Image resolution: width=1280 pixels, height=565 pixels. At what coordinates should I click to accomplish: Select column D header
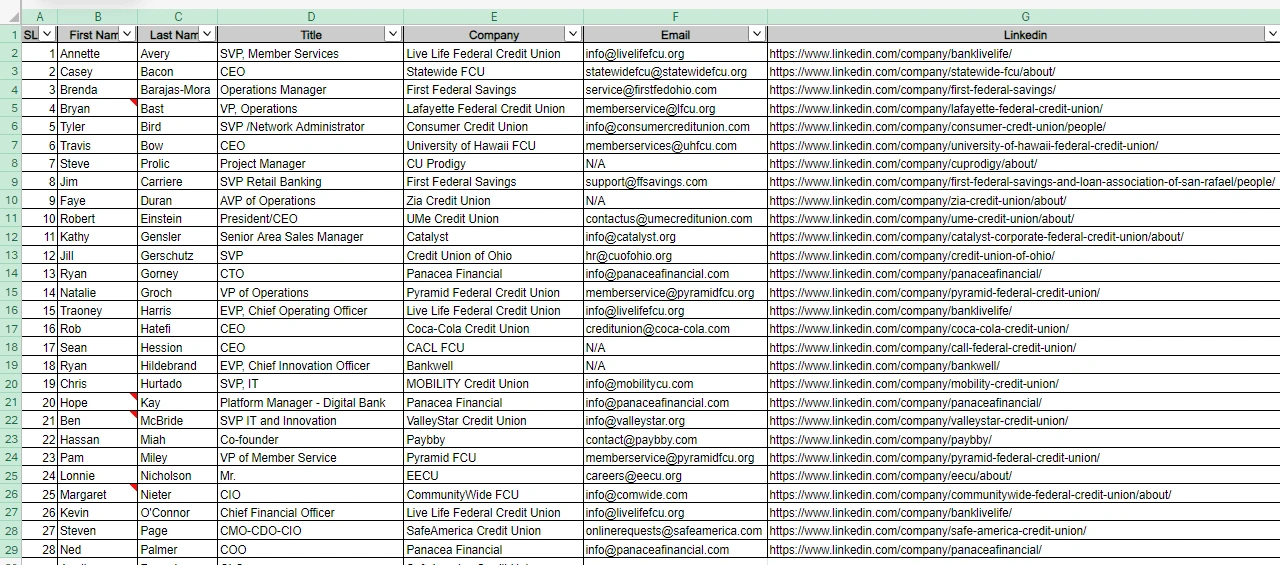pos(311,17)
